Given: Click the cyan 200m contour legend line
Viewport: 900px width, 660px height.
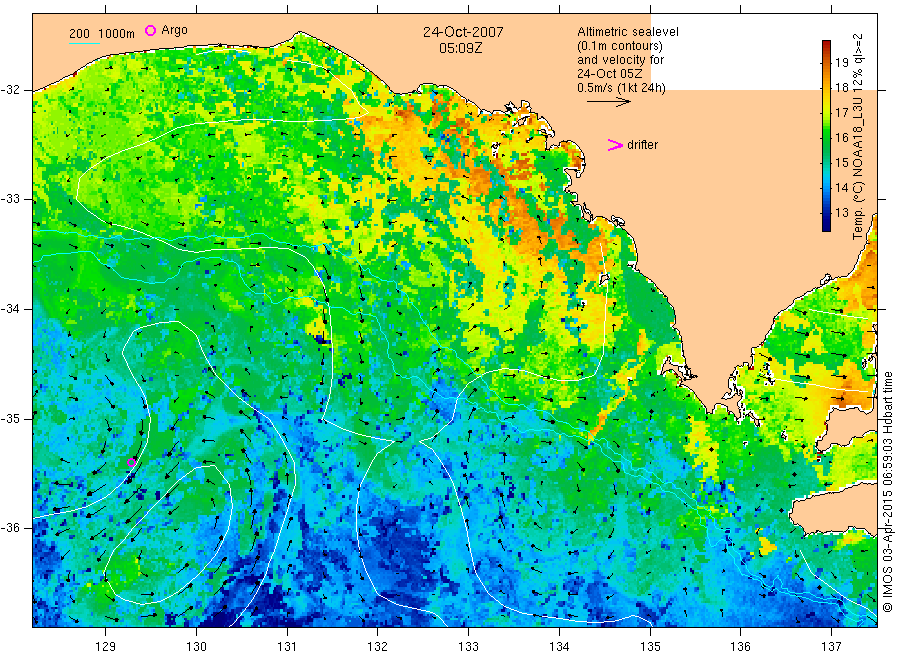Looking at the screenshot, I should click(x=84, y=43).
